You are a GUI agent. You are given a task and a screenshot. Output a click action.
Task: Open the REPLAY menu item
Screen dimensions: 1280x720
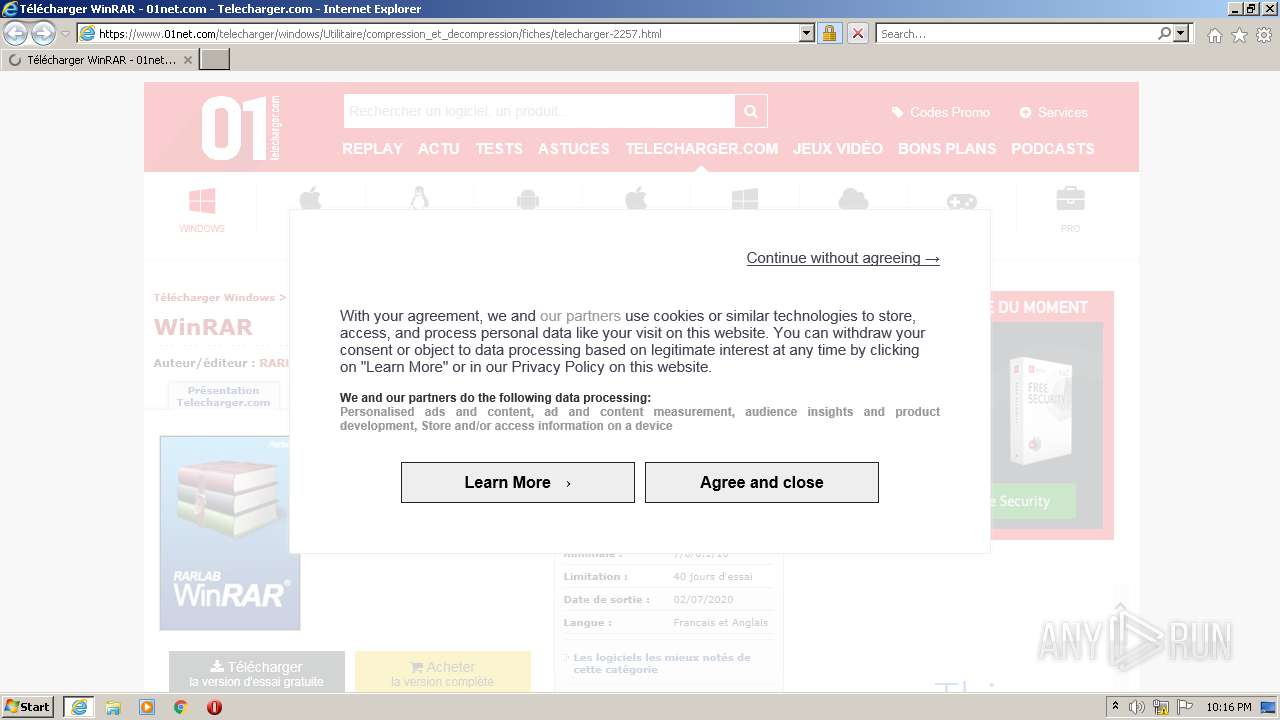[372, 149]
